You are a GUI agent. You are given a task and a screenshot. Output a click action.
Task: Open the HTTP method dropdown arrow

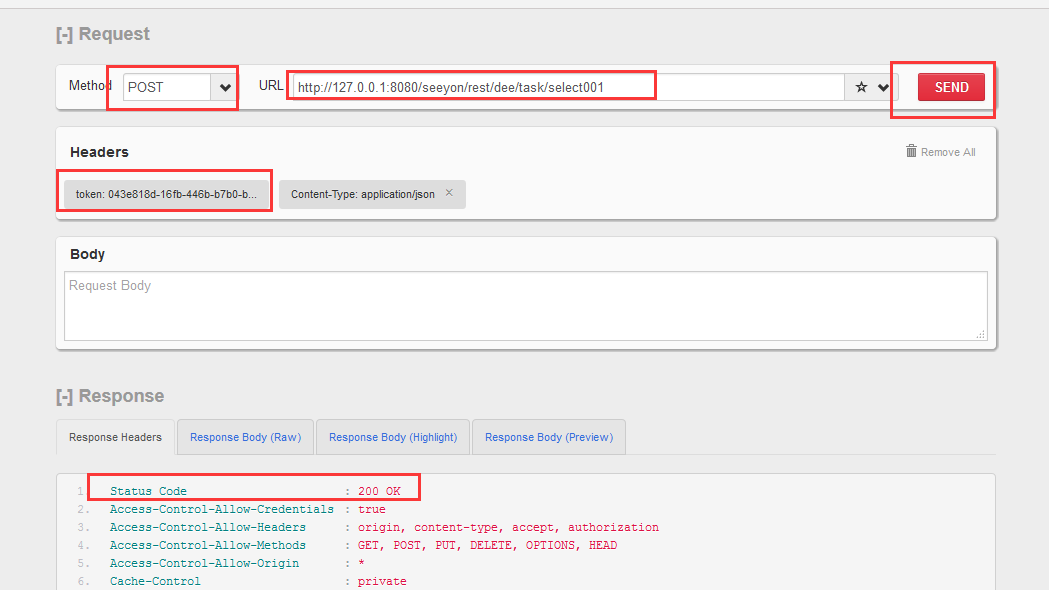pyautogui.click(x=225, y=87)
